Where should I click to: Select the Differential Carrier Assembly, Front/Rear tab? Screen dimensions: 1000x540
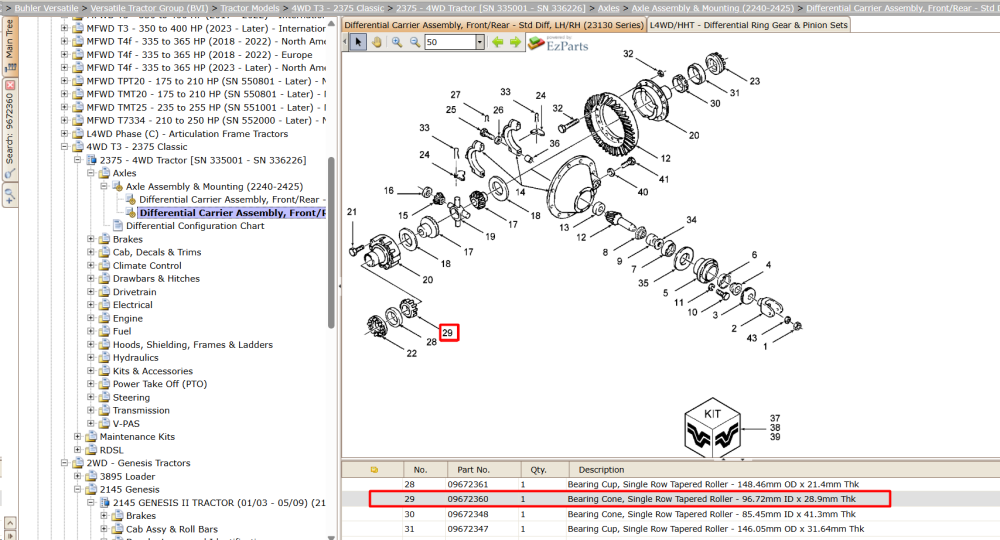pyautogui.click(x=494, y=25)
